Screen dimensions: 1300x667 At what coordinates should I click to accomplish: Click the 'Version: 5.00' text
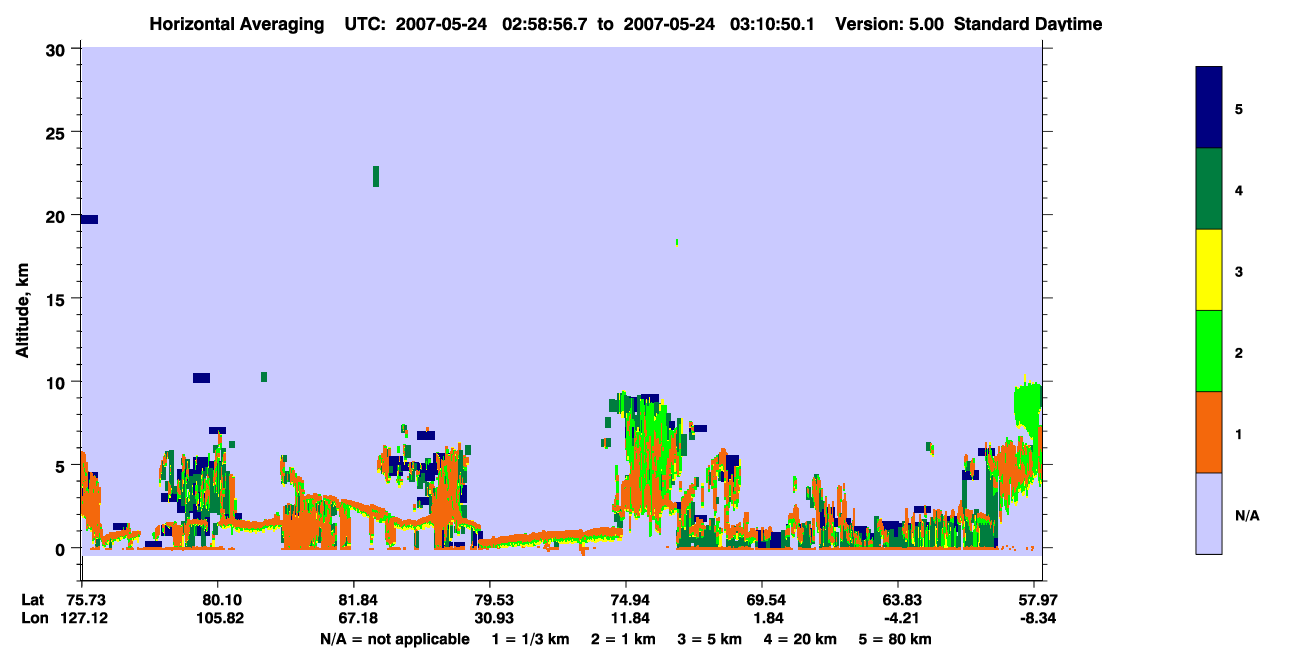pos(888,24)
